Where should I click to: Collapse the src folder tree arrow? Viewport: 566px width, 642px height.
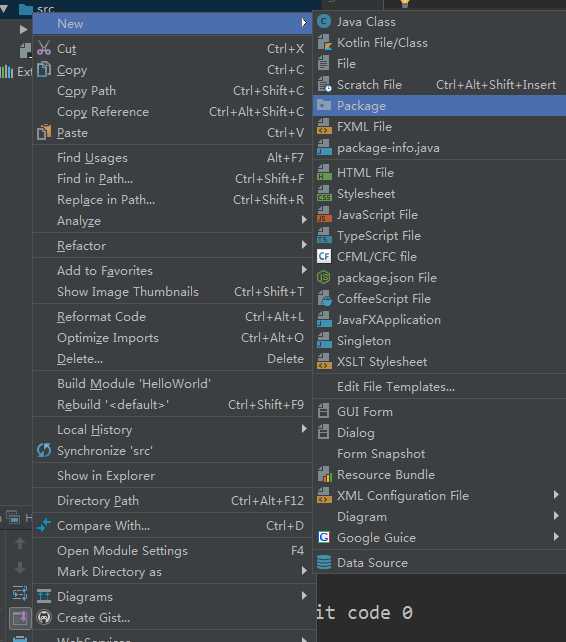4,8
